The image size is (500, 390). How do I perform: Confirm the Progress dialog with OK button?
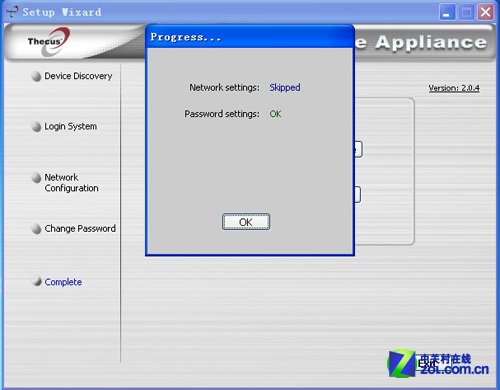(x=246, y=222)
